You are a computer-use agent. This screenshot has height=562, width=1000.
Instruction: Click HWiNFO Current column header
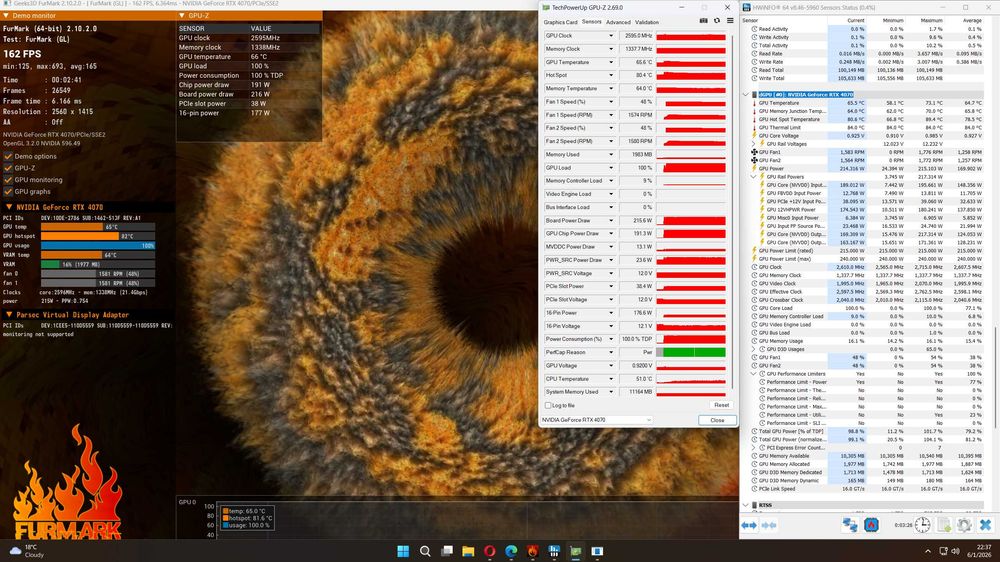(x=855, y=20)
